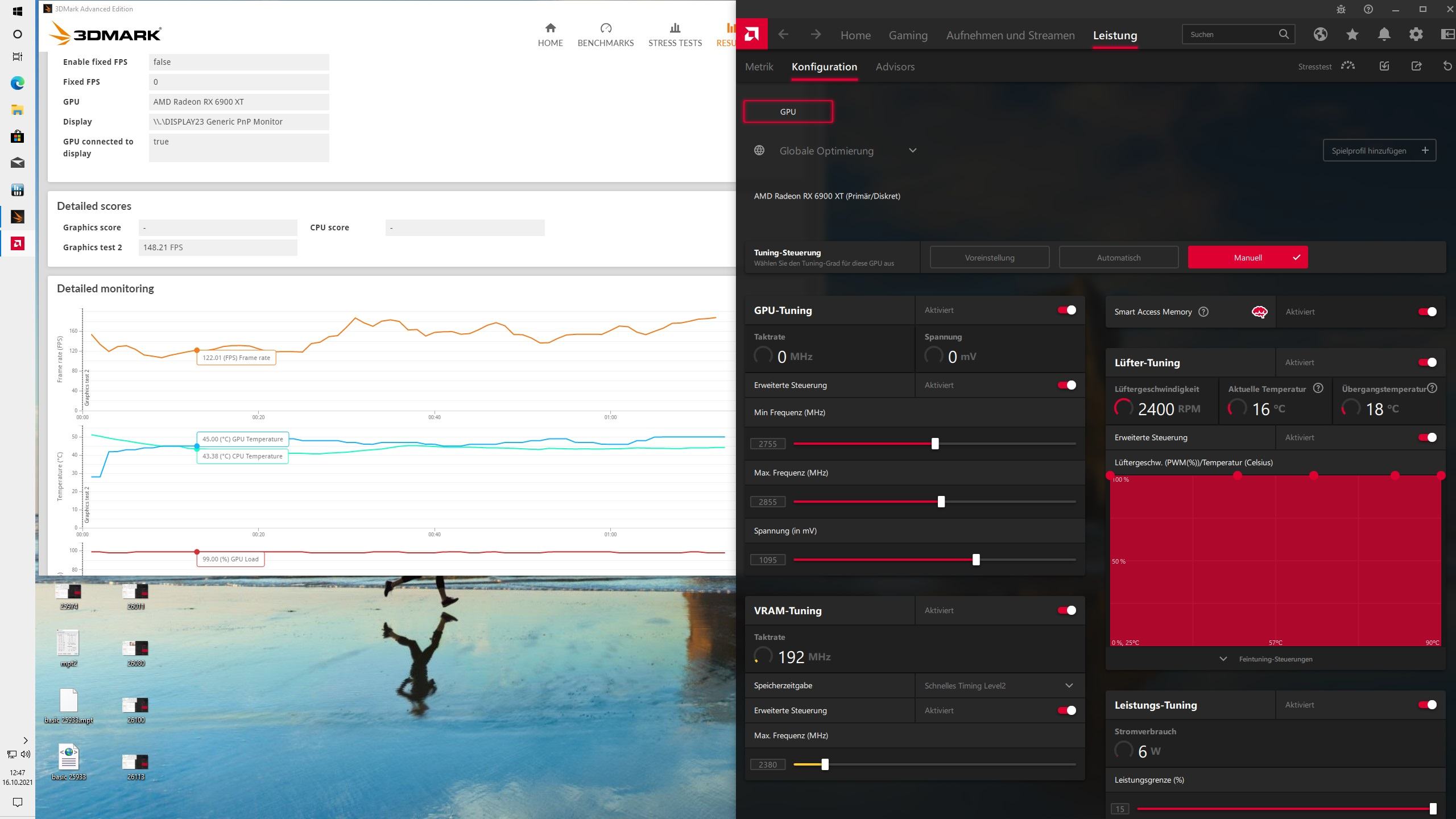The image size is (1456, 819).
Task: Click the search magnifier icon in Suchen box
Action: click(1284, 34)
